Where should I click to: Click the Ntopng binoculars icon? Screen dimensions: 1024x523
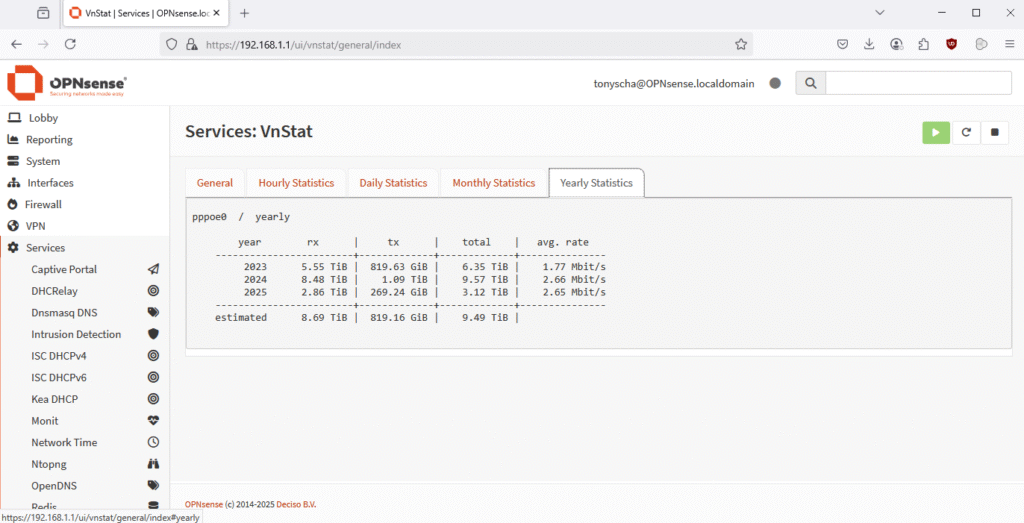coord(153,464)
